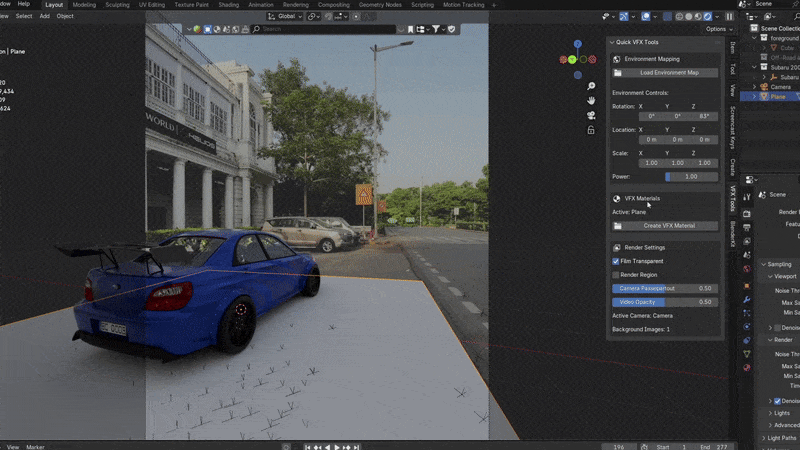Open the Particles properties tab icon
800x450 pixels.
point(747,313)
